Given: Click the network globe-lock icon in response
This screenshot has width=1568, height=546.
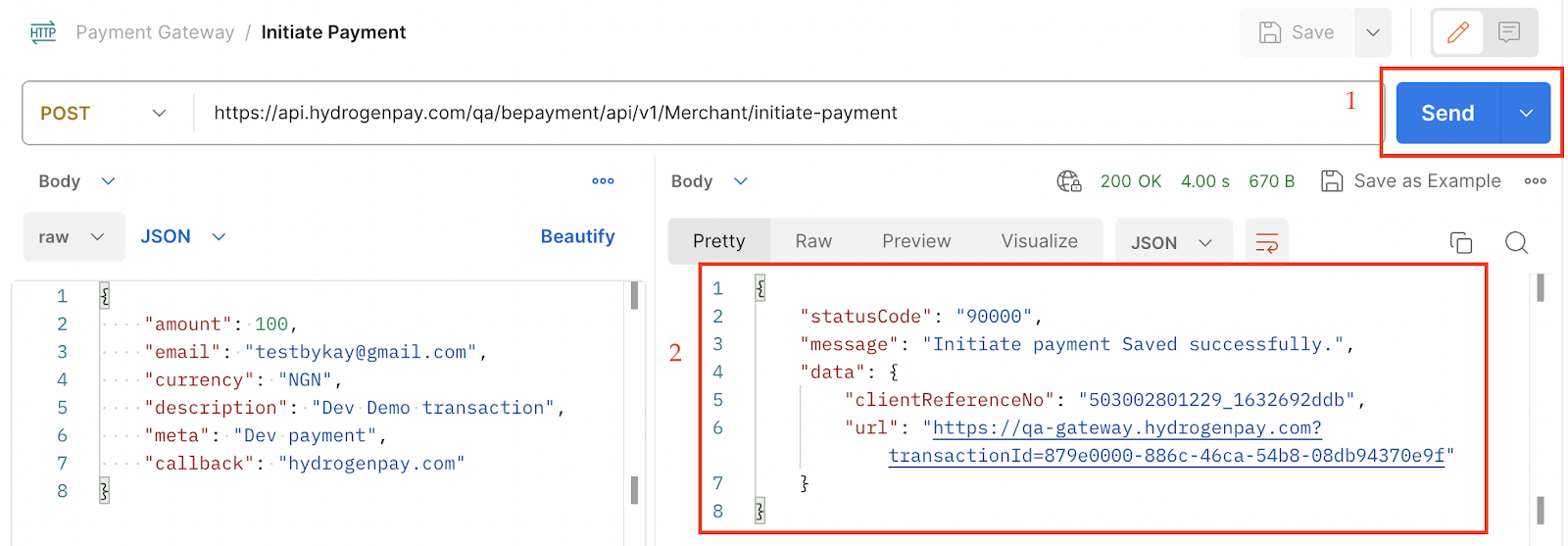Looking at the screenshot, I should (1069, 181).
